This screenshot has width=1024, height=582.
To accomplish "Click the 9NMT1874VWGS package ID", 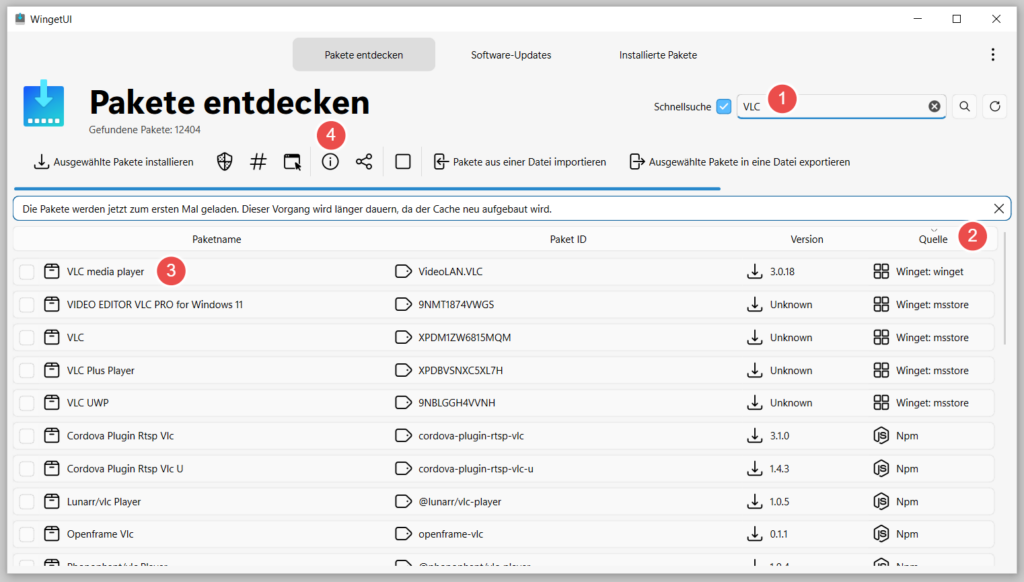I will [456, 304].
